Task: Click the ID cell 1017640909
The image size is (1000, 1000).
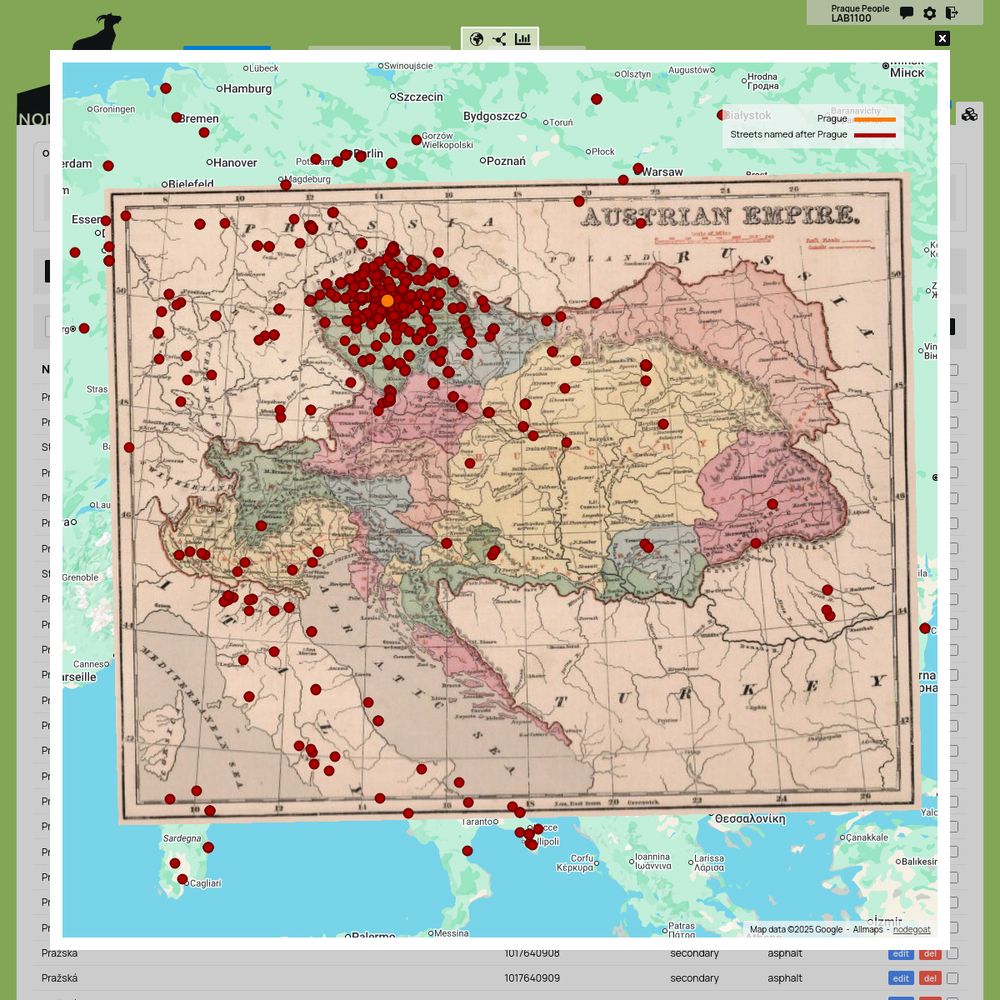Action: 532,978
